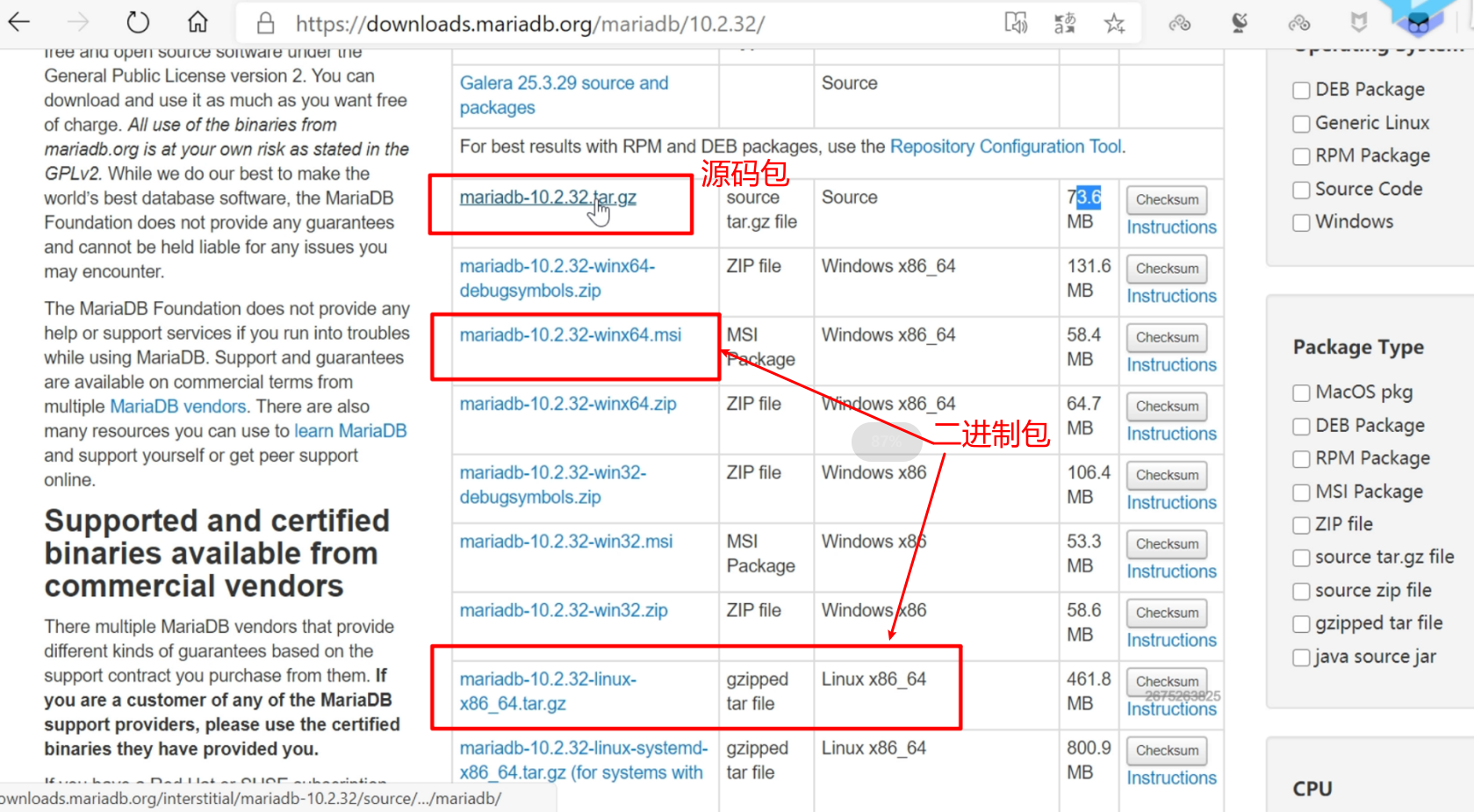Viewport: 1474px width, 812px height.
Task: Download mariadb-10.2.32-win32.zip file
Action: [x=564, y=610]
